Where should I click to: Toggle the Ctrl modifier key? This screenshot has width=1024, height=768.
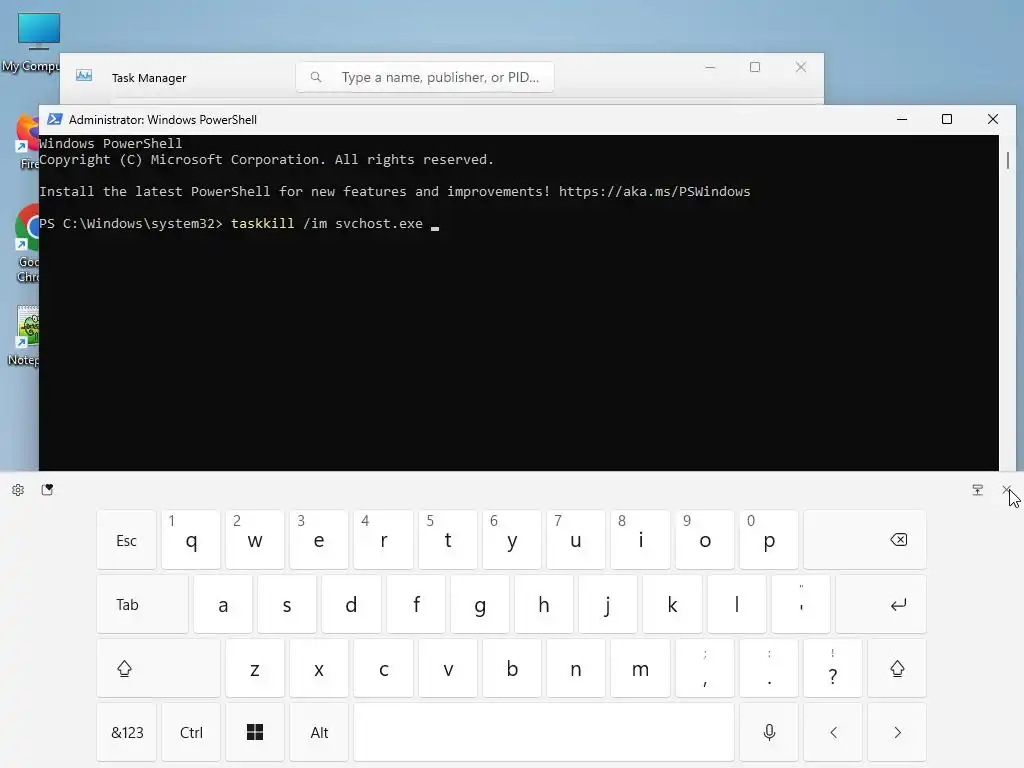(191, 732)
